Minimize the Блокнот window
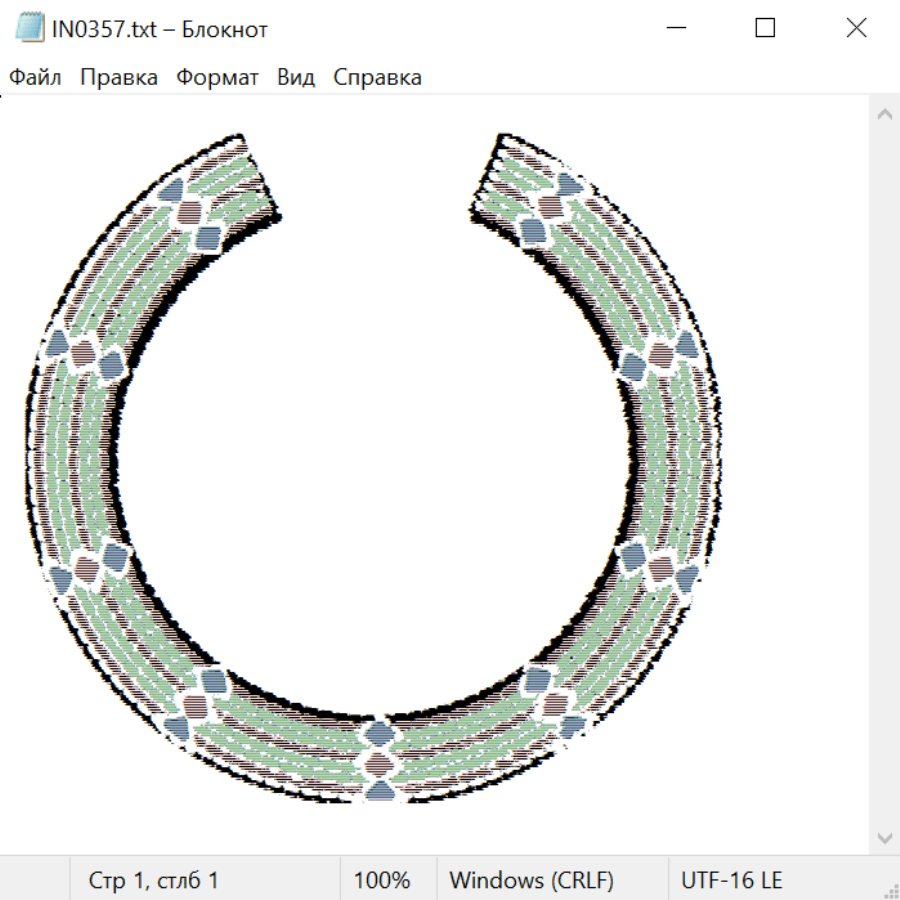900x900 pixels. coord(673,29)
